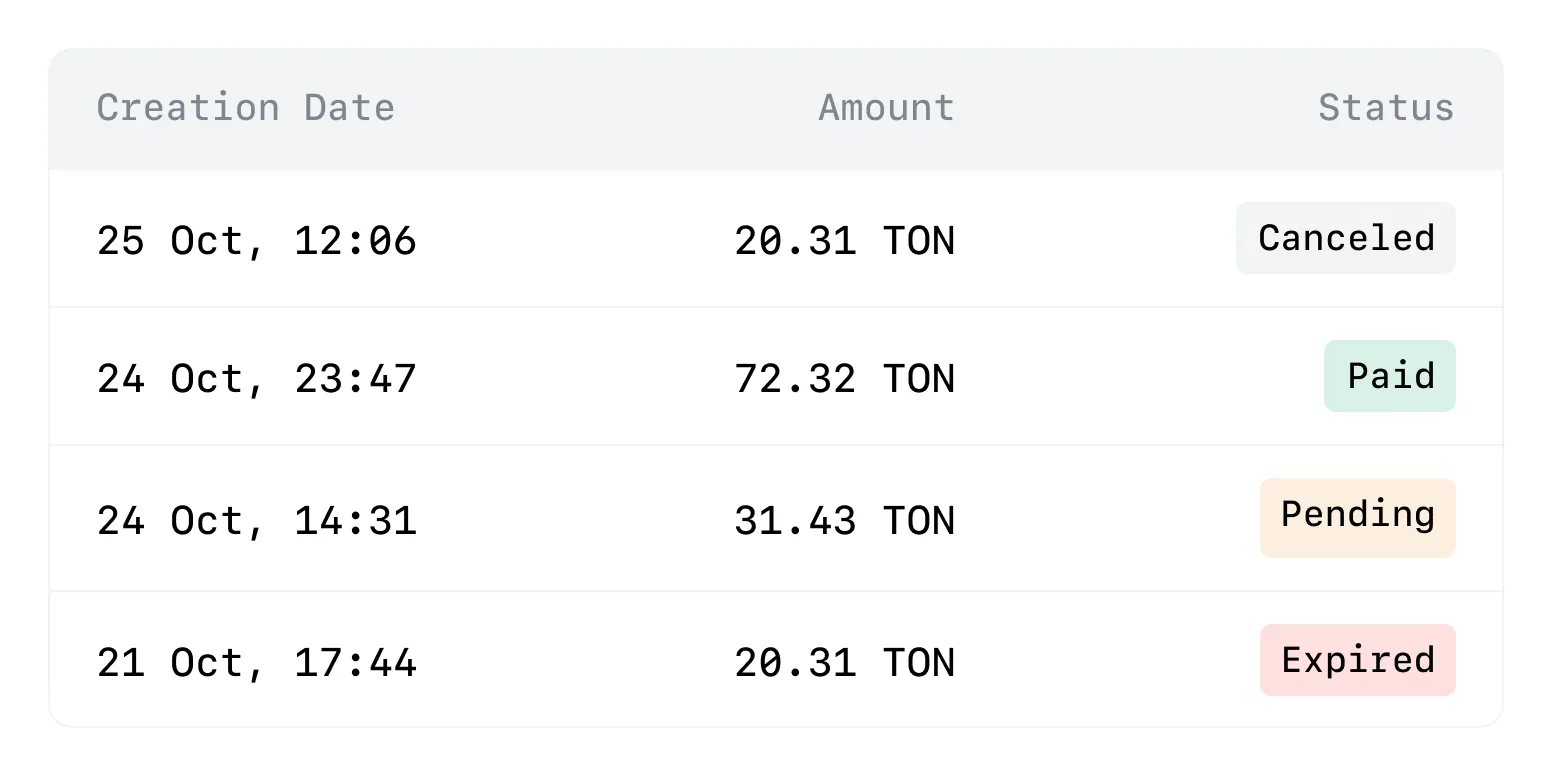
Task: Sort by the Amount column header
Action: (886, 108)
